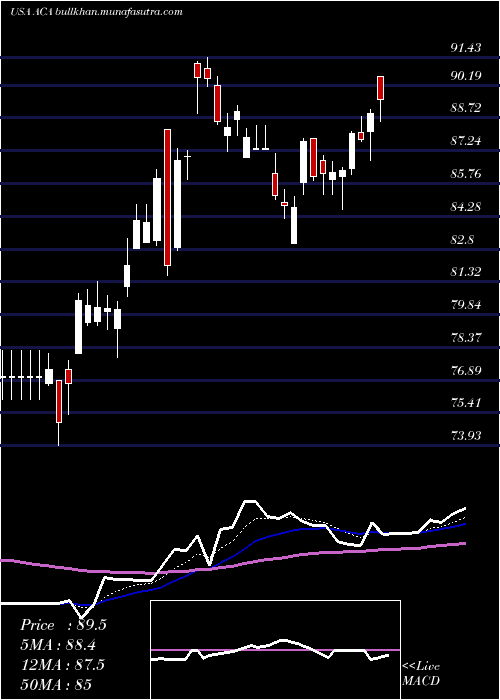The image size is (500, 700).
Task: Click the 88.72 price axis label
Action: click(466, 108)
